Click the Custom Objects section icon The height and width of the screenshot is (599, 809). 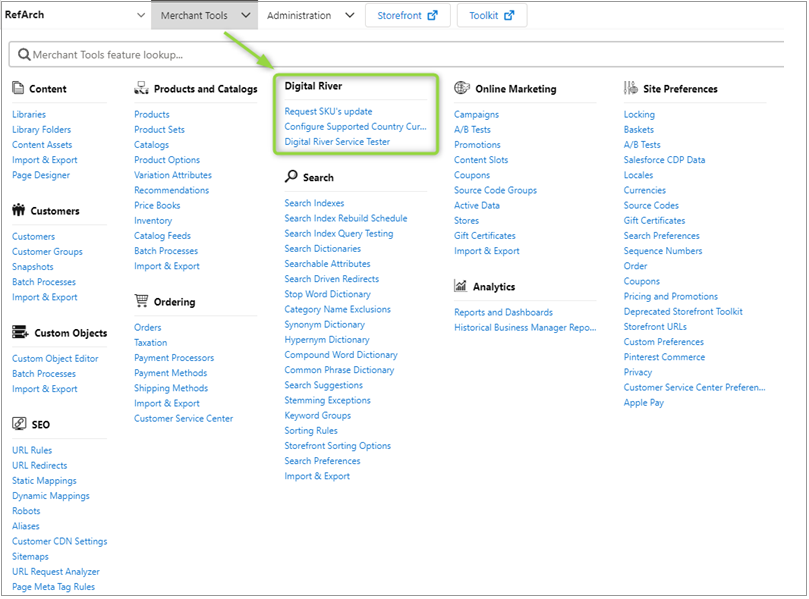pos(18,333)
